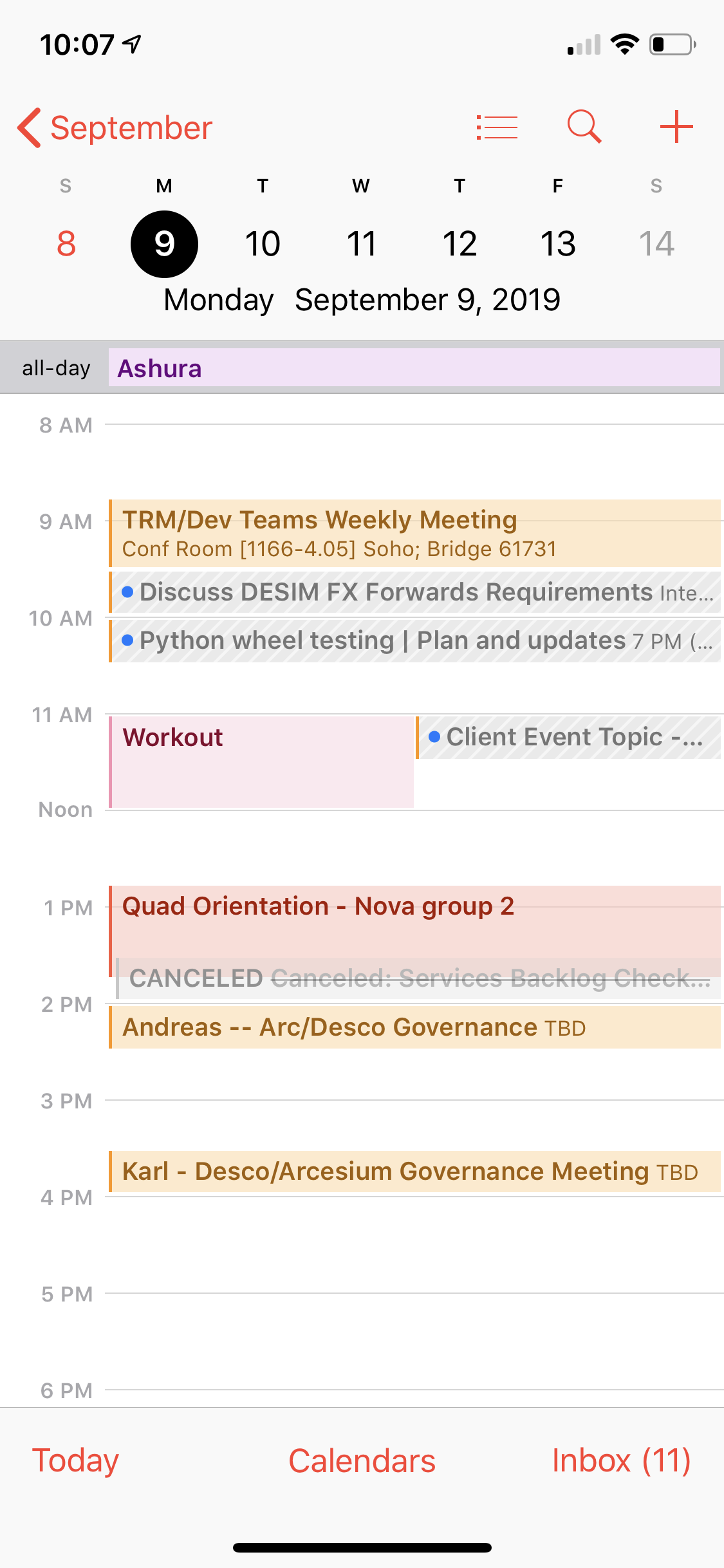Image resolution: width=724 pixels, height=1568 pixels.
Task: Select Wednesday the 11th
Action: click(x=361, y=244)
